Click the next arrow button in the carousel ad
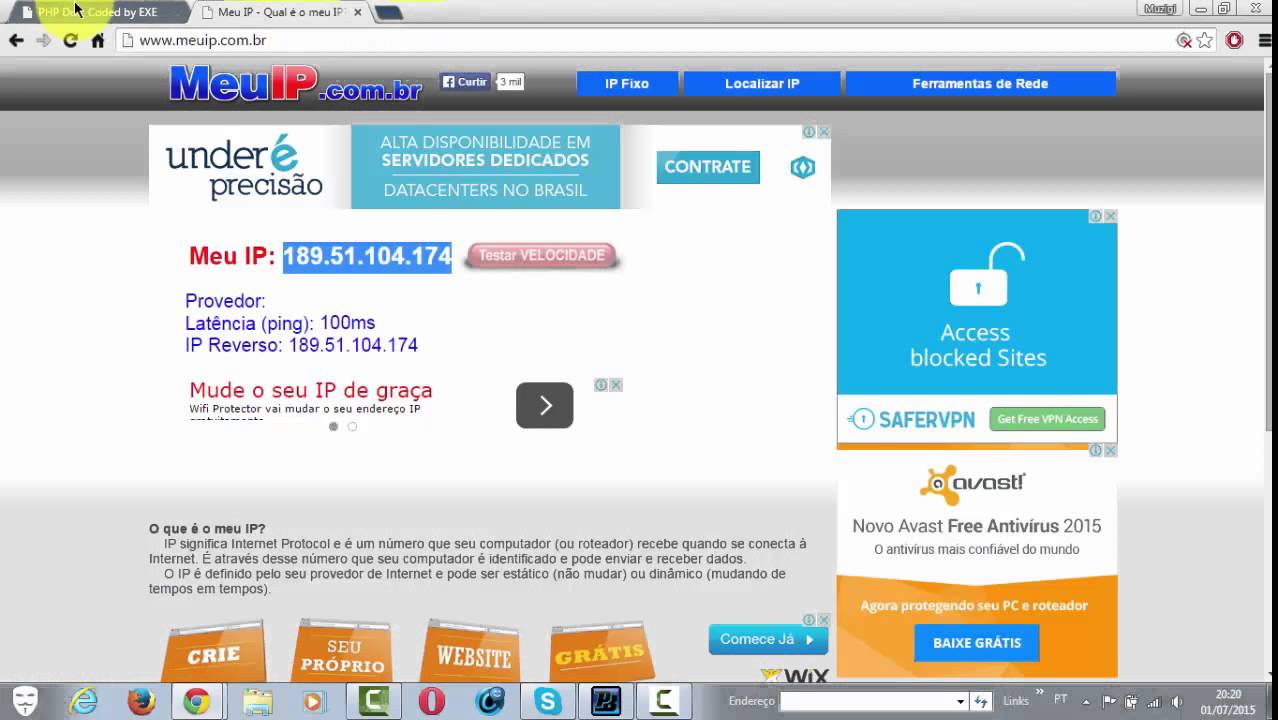Screen dimensions: 1278x720 tap(545, 405)
